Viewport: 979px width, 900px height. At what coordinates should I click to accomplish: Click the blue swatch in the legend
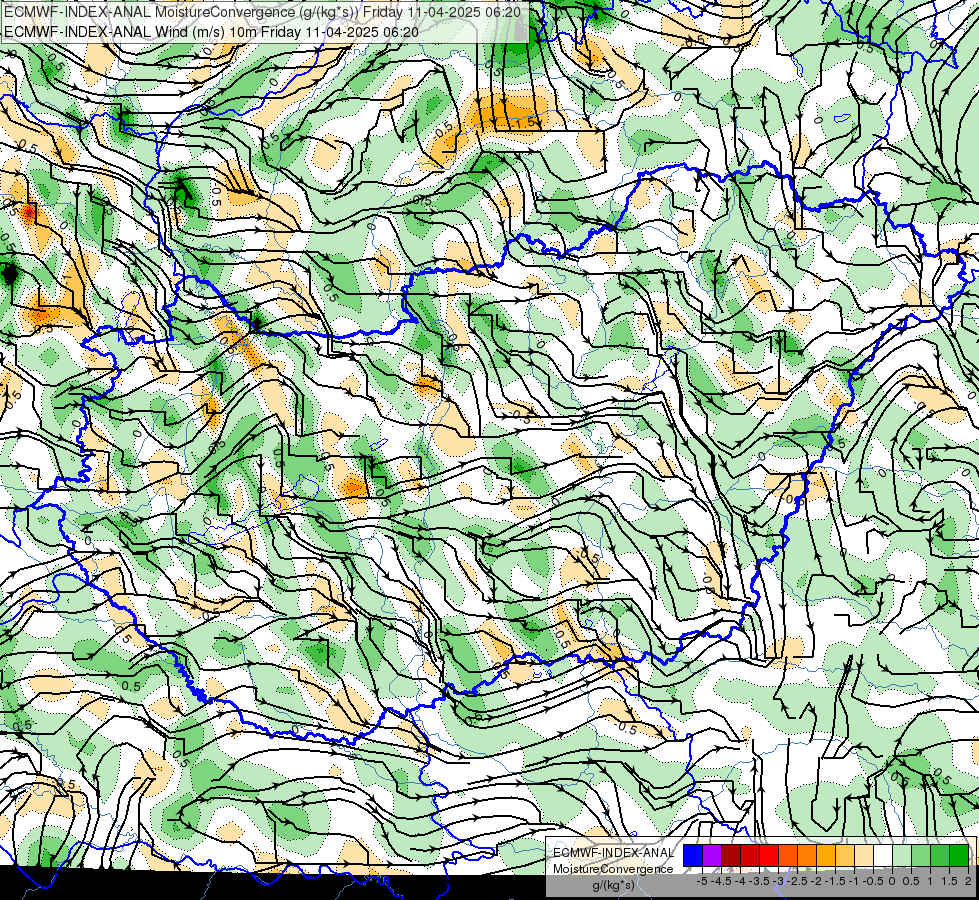pyautogui.click(x=693, y=855)
